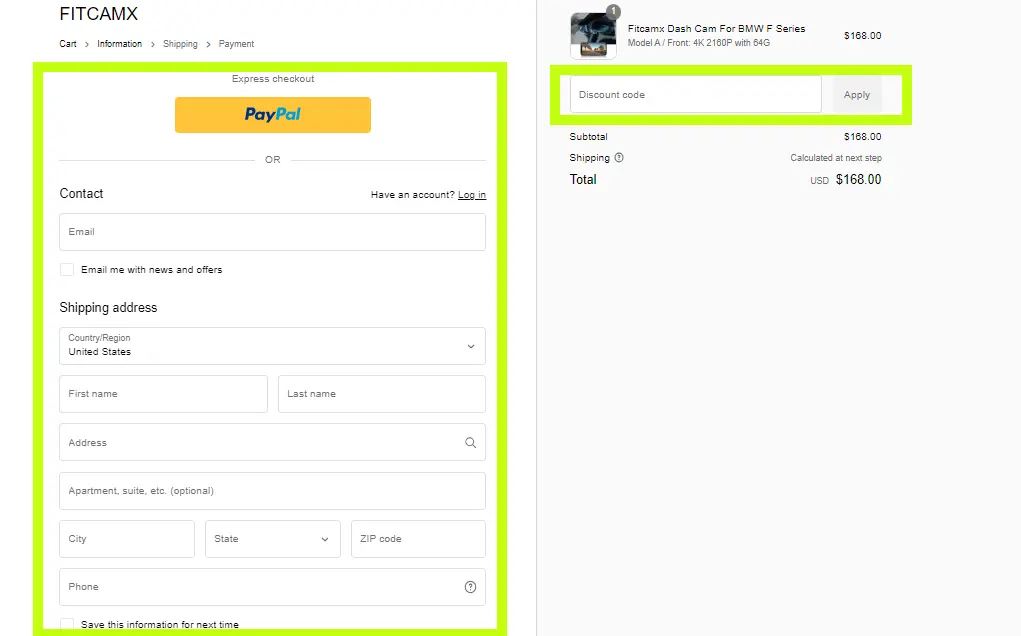This screenshot has width=1021, height=636.
Task: Click the Model A product variant text
Action: click(699, 43)
